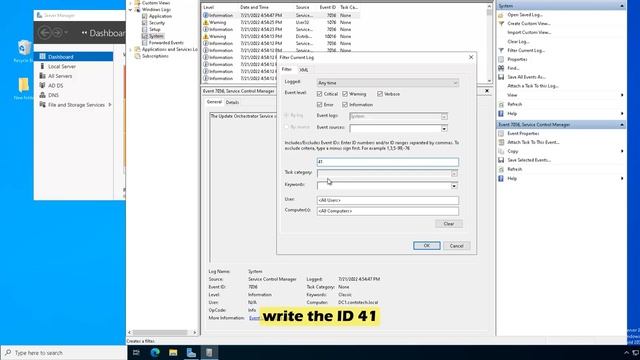The width and height of the screenshot is (640, 360).
Task: Select Setup log in tree
Action: coord(154,29)
